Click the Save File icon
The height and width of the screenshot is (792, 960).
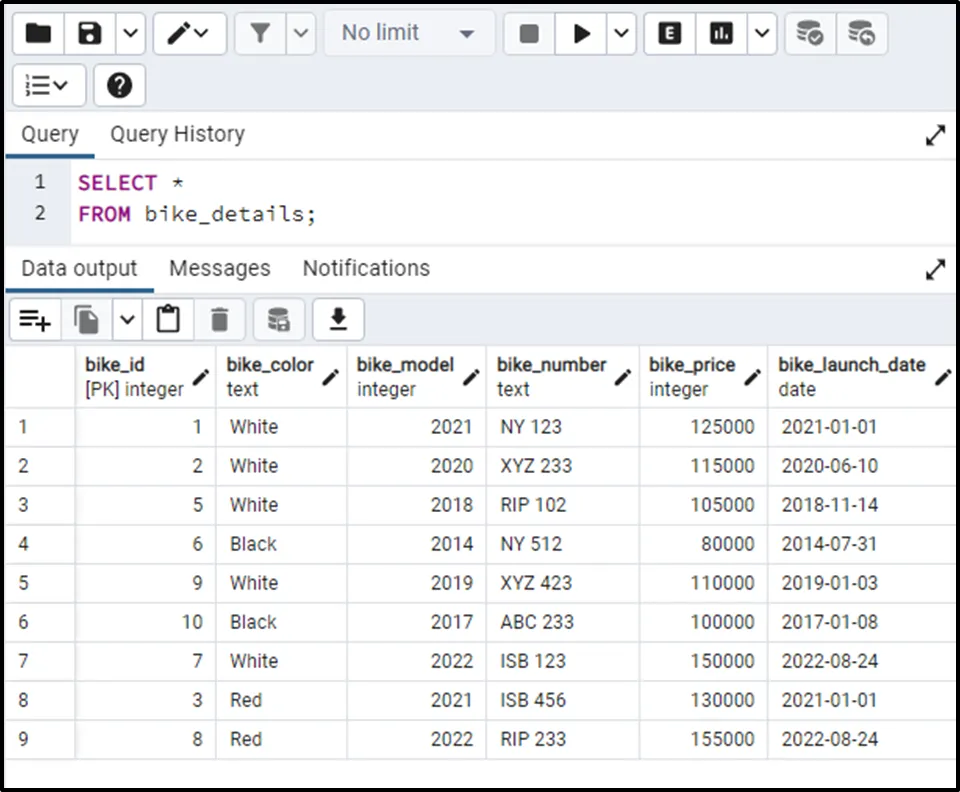(x=91, y=34)
